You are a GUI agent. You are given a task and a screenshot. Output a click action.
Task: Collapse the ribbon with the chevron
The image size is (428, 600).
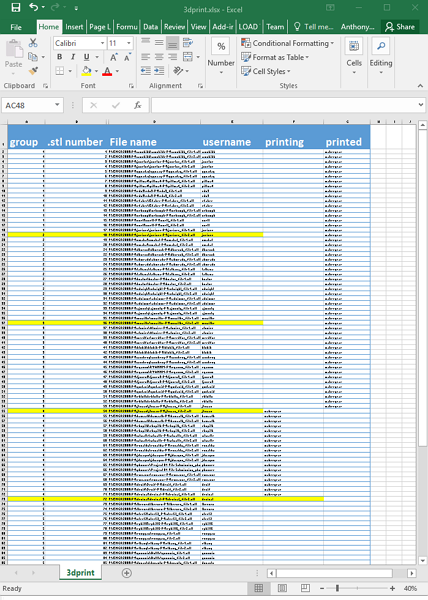click(420, 86)
